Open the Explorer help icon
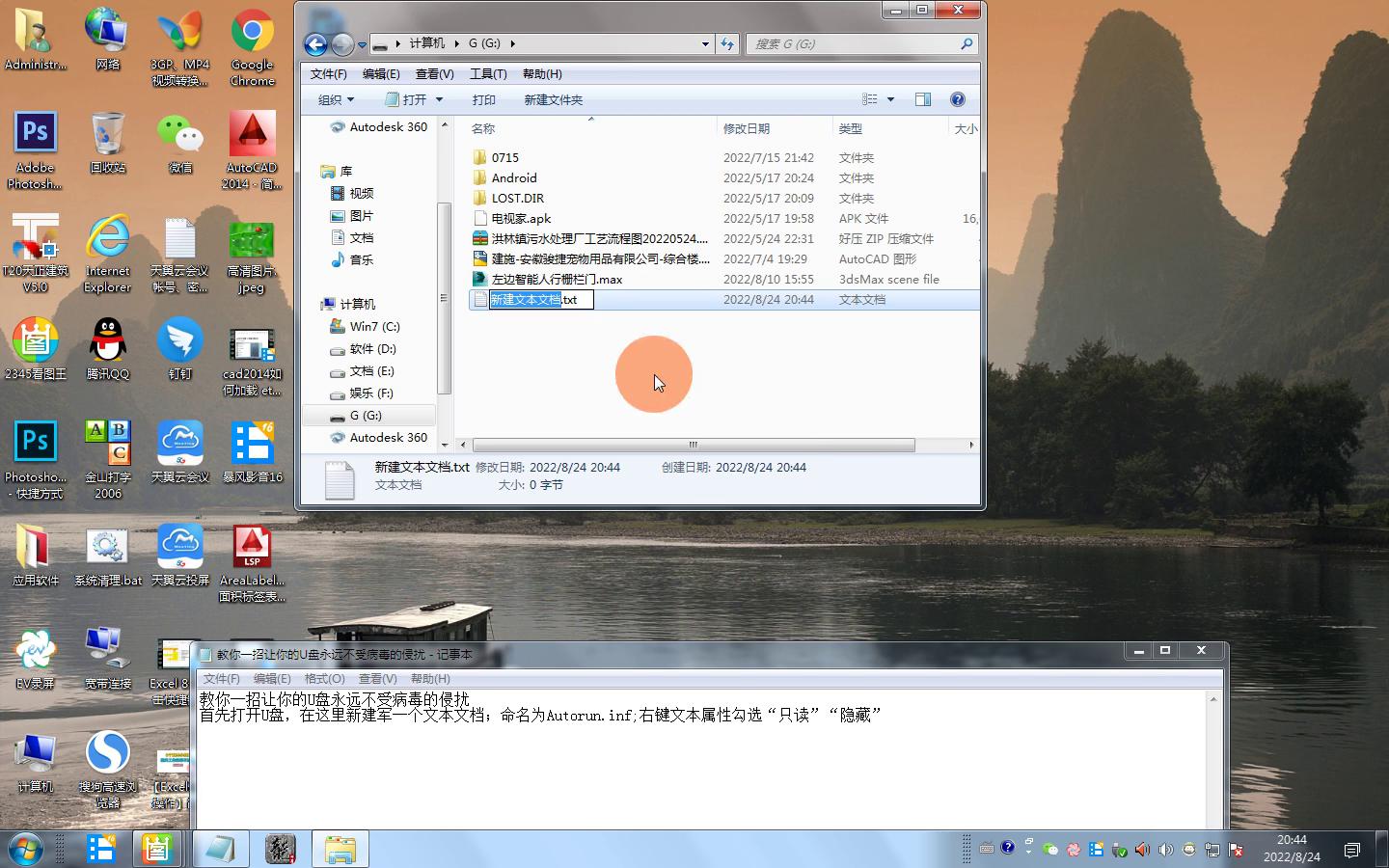Viewport: 1389px width, 868px height. [957, 99]
